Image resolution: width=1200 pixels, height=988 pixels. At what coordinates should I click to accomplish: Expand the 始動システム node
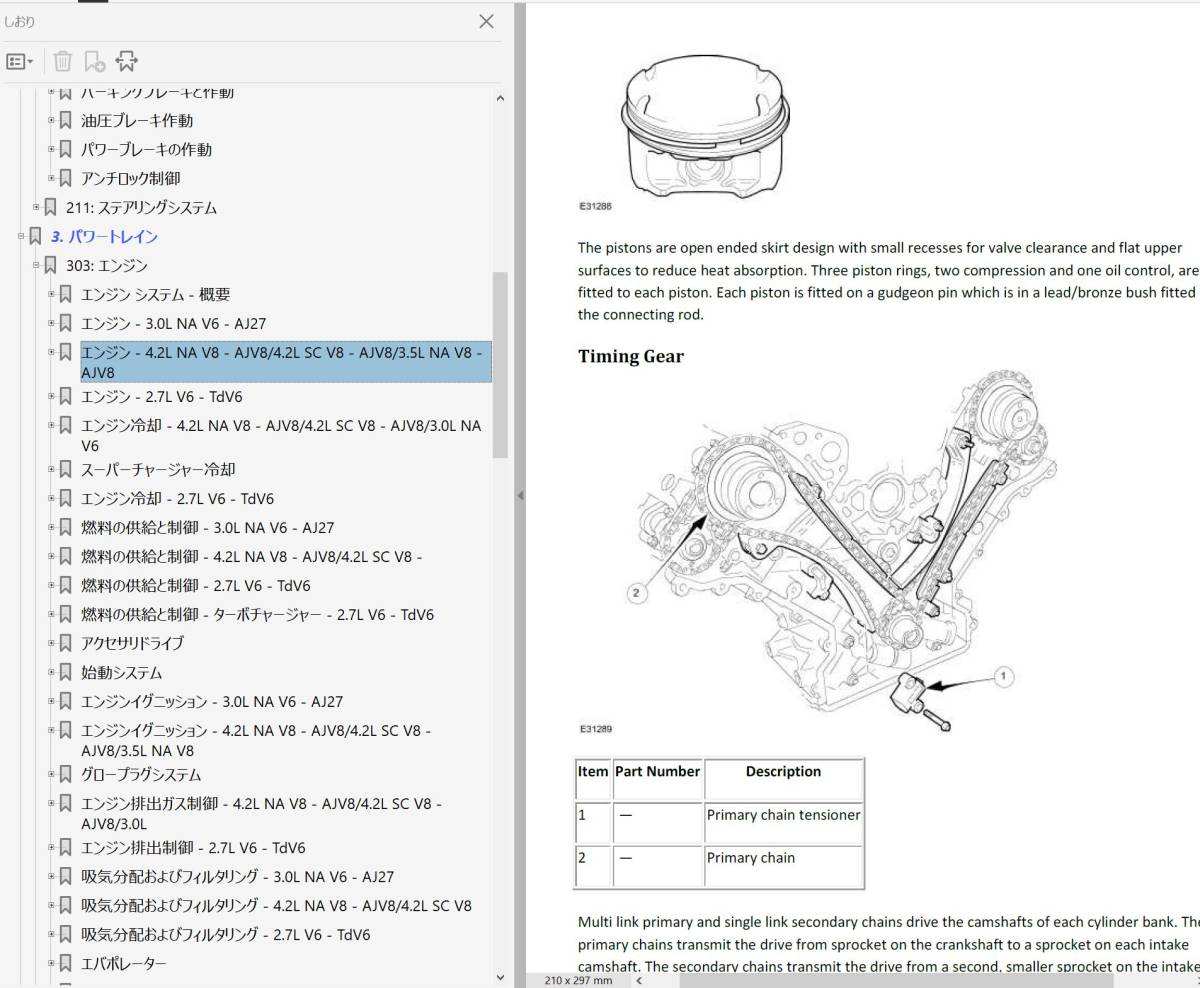pyautogui.click(x=52, y=672)
